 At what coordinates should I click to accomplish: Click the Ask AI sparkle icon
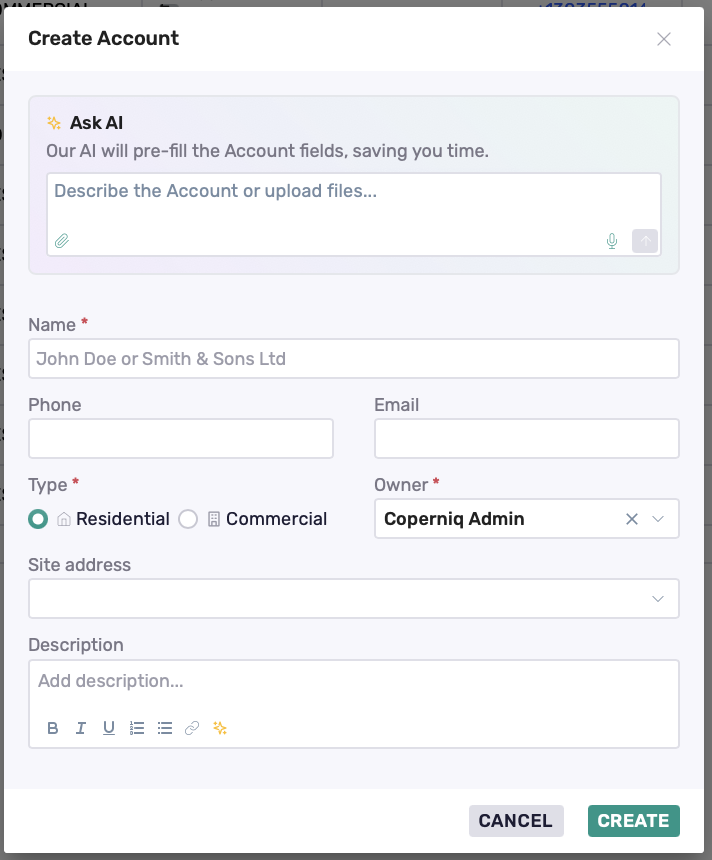54,123
